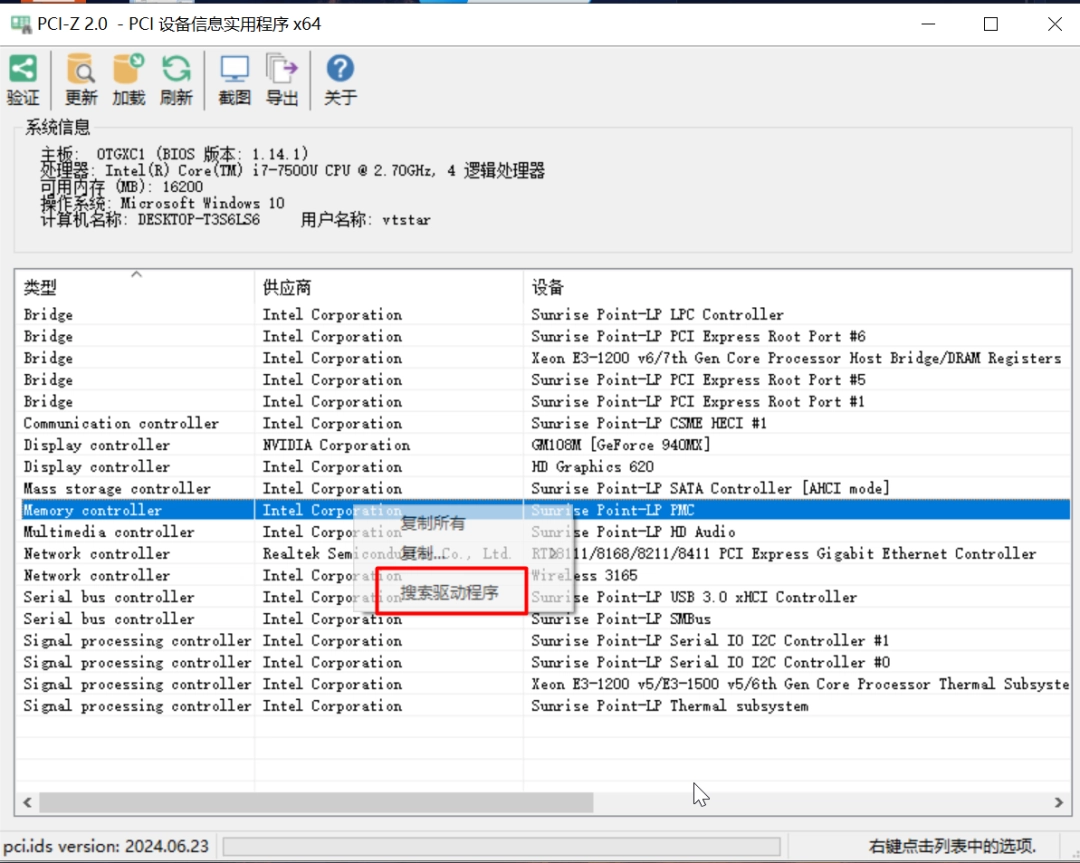Select the Sunrise Point-LP SMBus row

click(544, 618)
